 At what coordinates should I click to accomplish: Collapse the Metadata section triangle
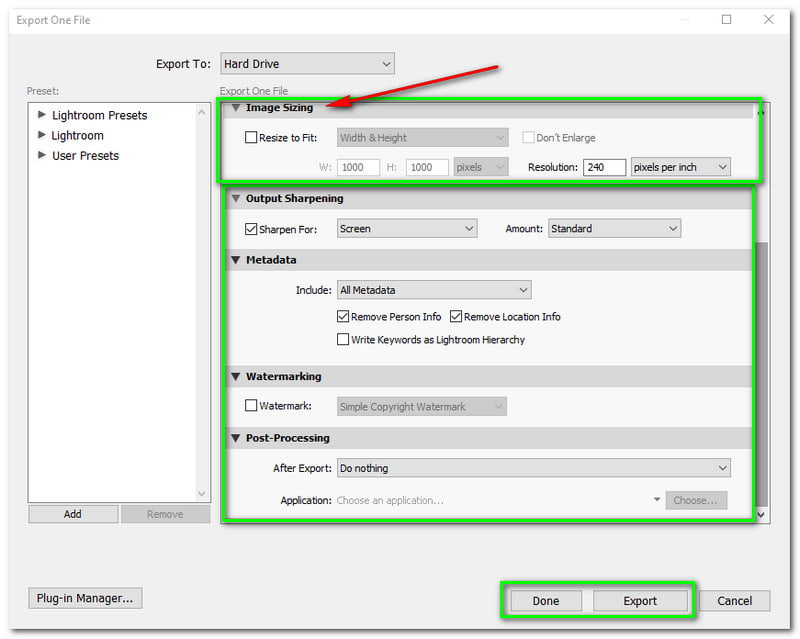236,260
